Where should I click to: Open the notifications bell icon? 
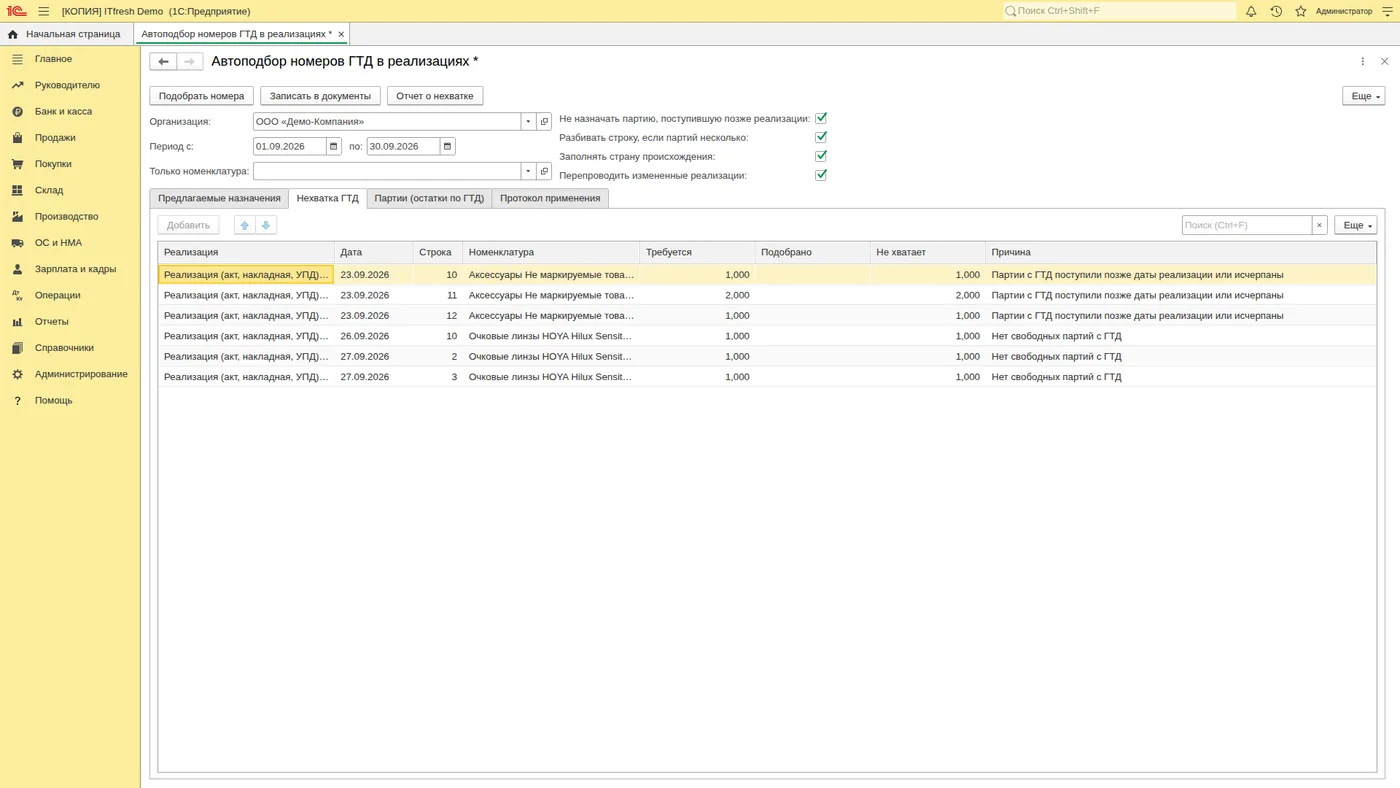(1251, 11)
